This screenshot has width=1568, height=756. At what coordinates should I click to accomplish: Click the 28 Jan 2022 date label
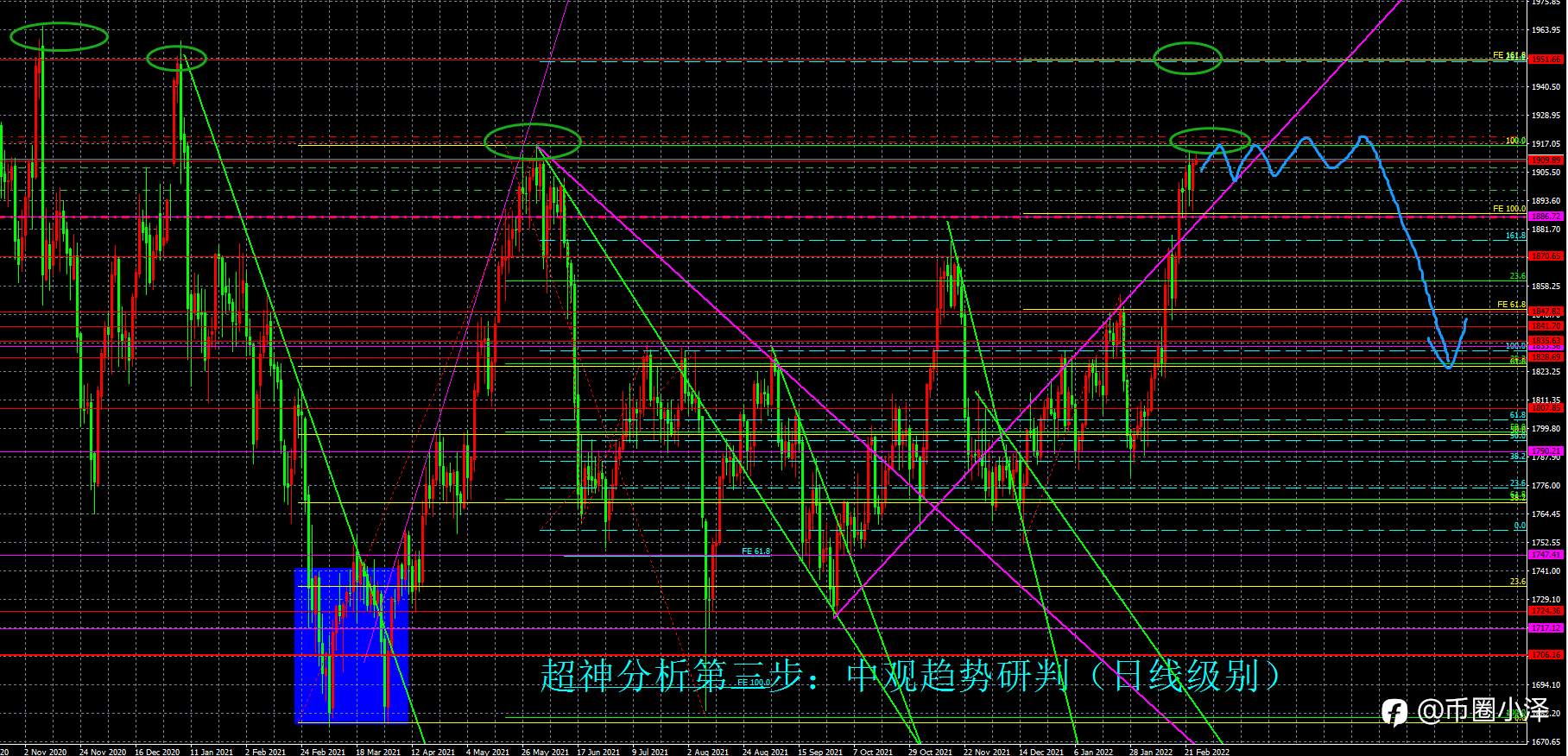click(x=1150, y=752)
